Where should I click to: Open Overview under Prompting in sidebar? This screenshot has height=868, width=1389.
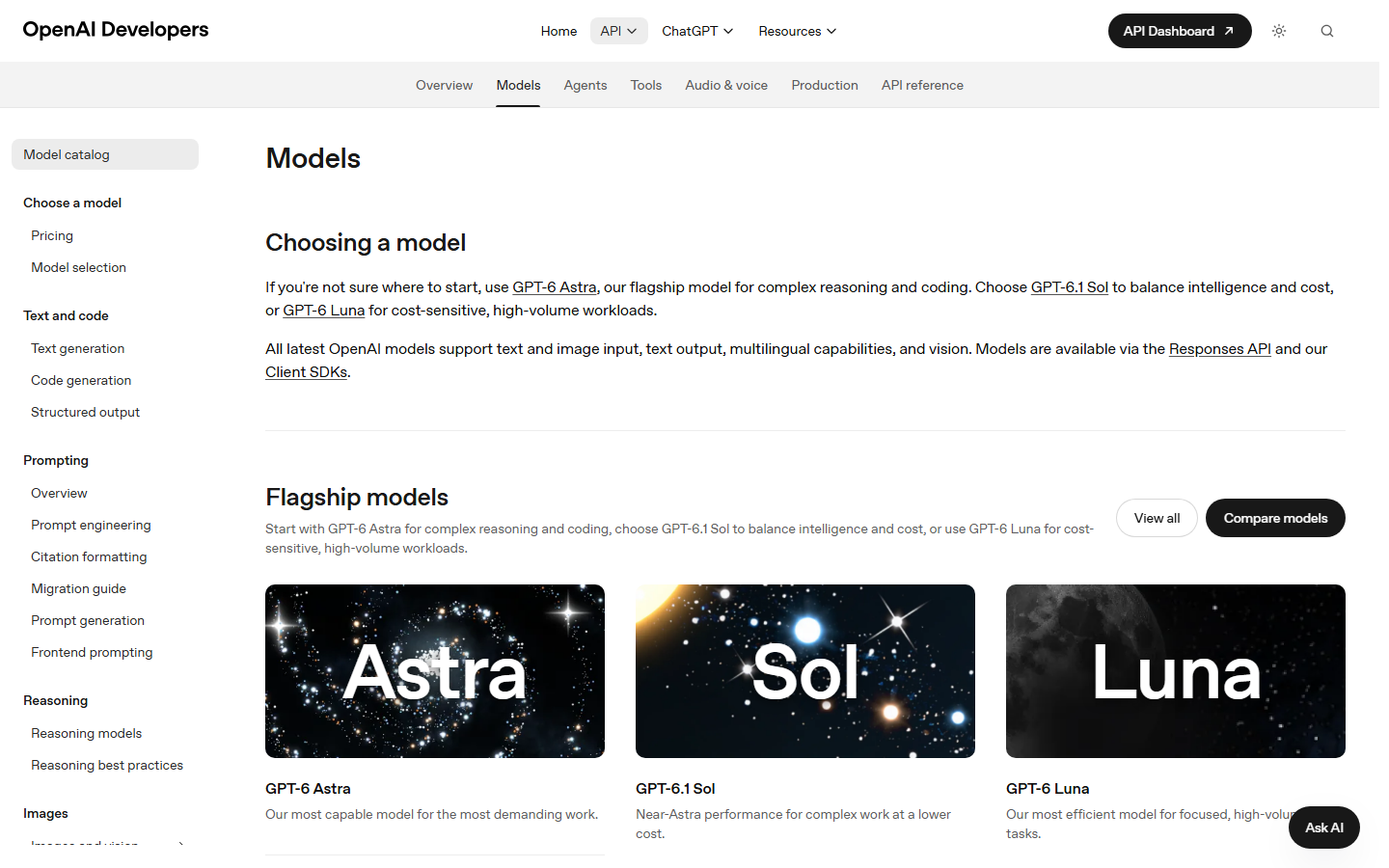tap(59, 493)
